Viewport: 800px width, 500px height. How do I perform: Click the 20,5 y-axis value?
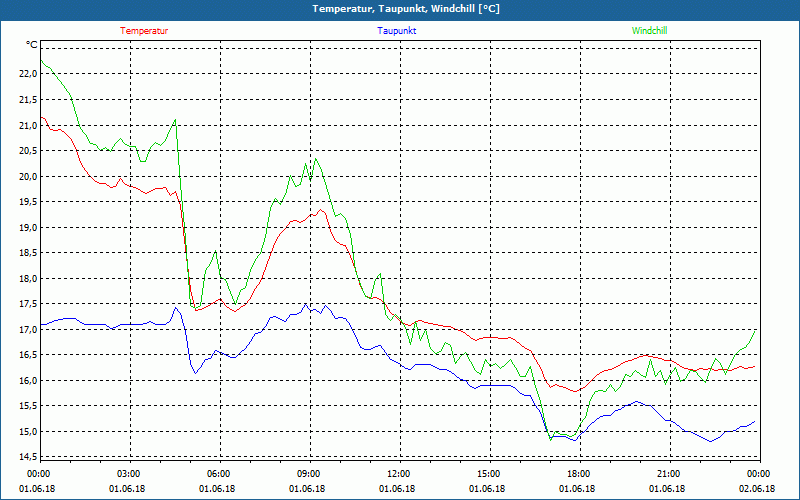click(28, 151)
